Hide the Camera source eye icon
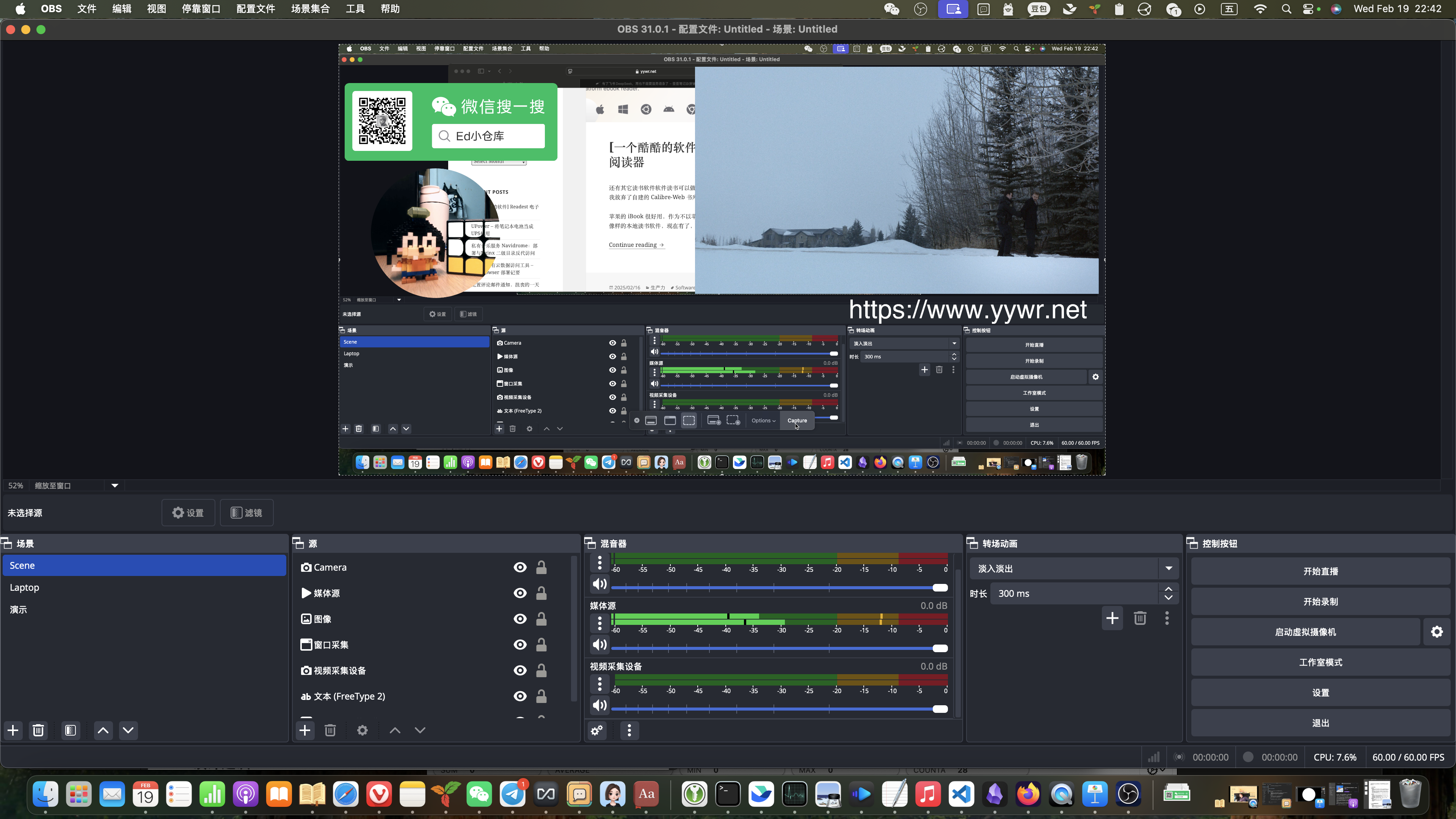The image size is (1456, 819). 520,567
